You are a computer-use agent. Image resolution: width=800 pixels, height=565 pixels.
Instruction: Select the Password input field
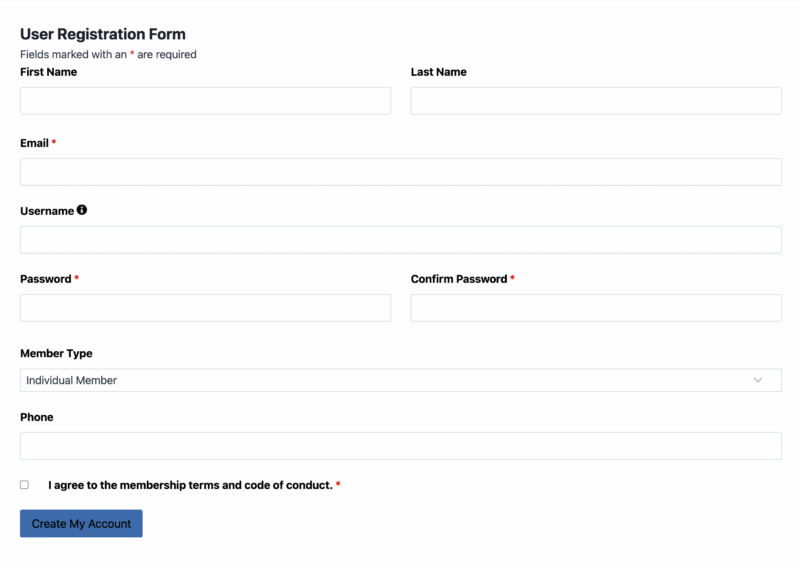[206, 308]
